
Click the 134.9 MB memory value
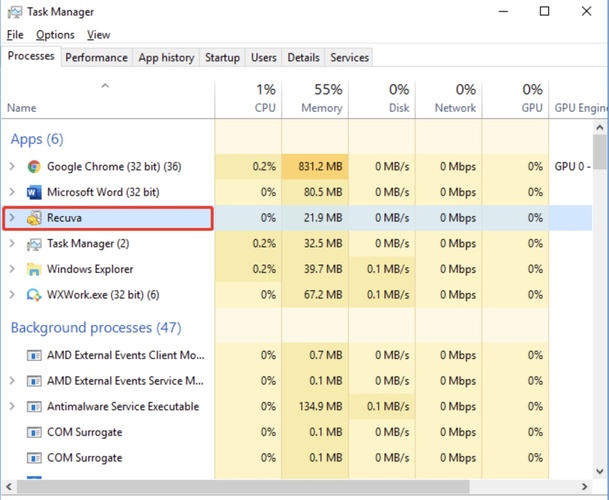[320, 406]
